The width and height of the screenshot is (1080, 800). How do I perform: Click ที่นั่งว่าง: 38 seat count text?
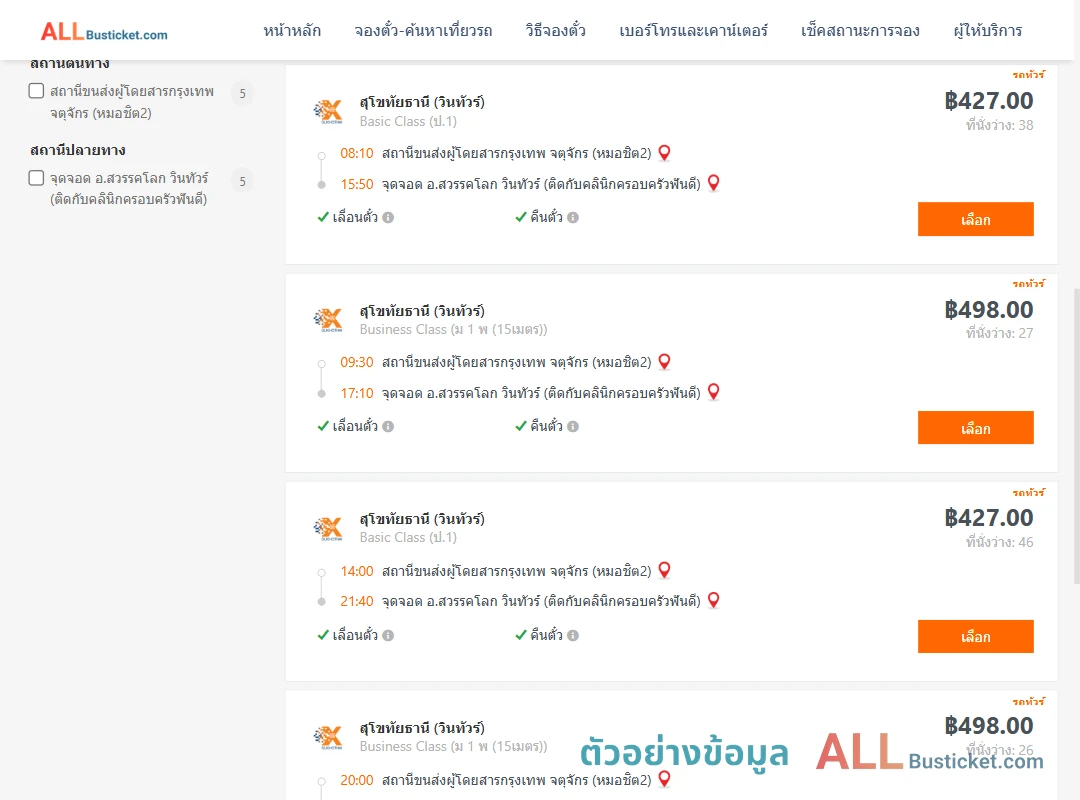(x=999, y=125)
